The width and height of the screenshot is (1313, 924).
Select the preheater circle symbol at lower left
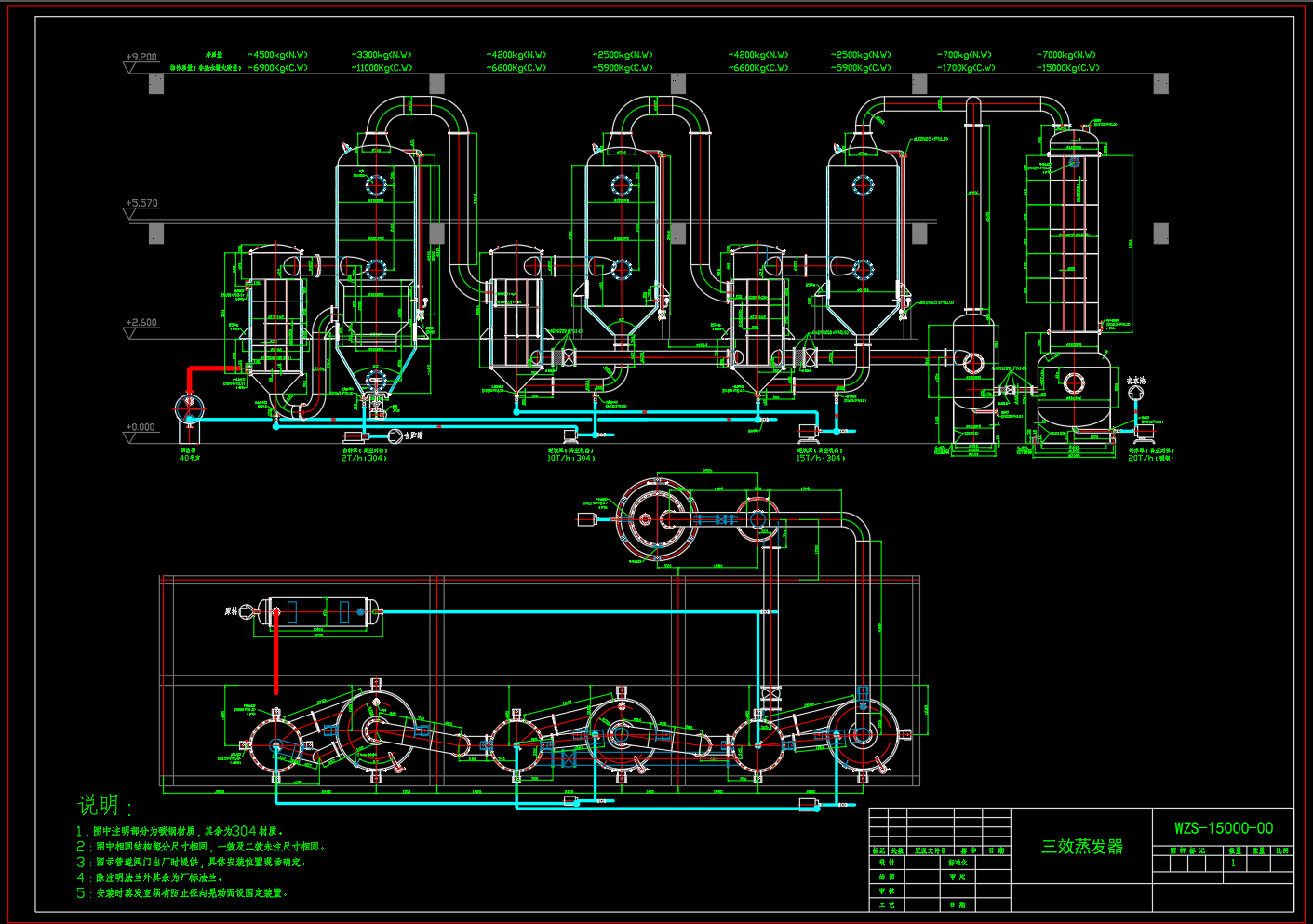tap(189, 408)
